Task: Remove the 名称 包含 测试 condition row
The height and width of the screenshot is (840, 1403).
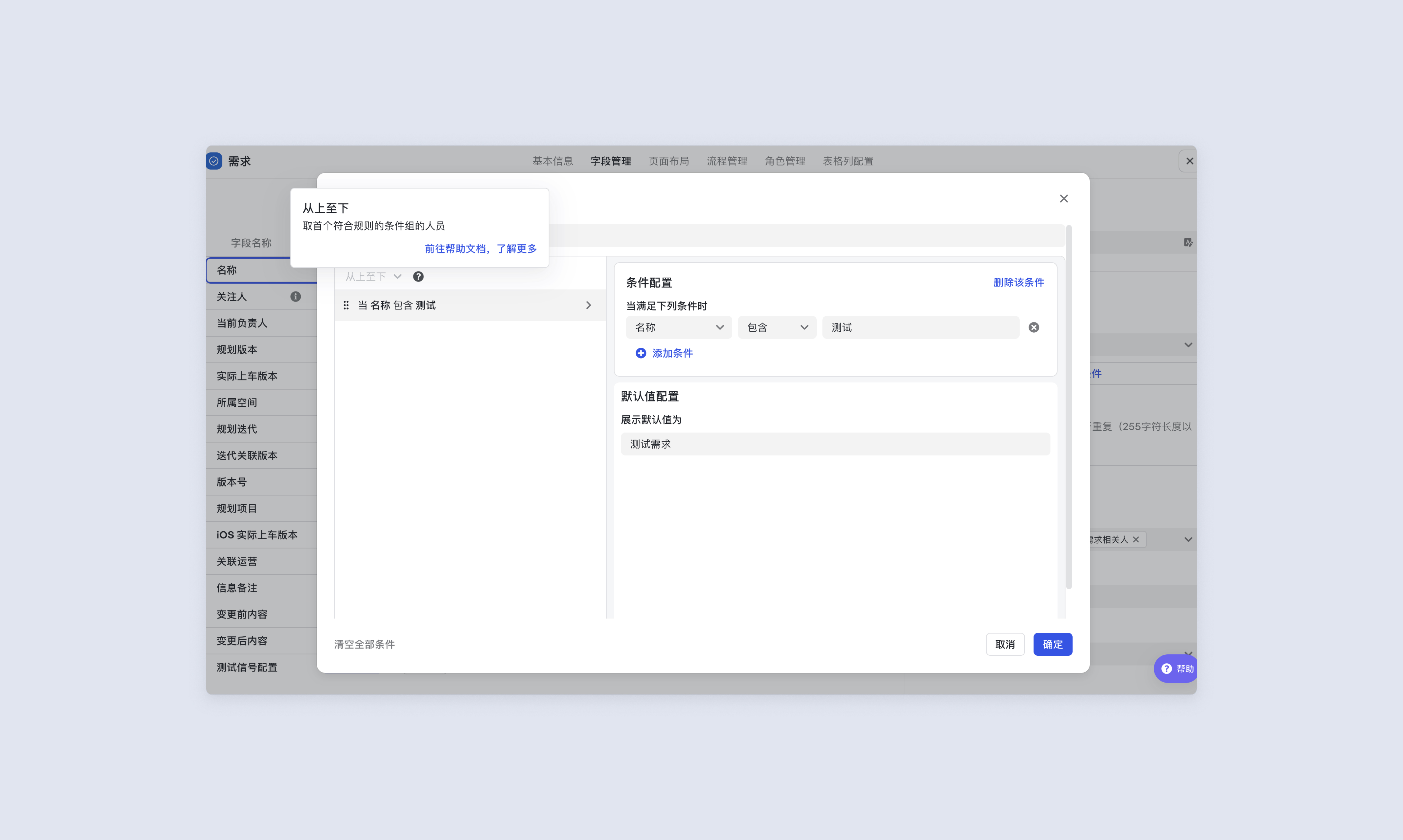Action: [1034, 327]
